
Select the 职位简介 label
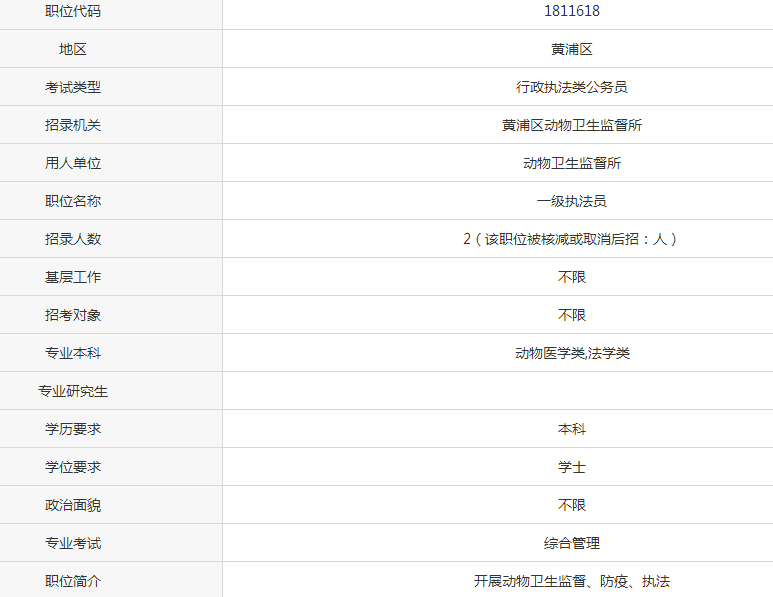[73, 581]
